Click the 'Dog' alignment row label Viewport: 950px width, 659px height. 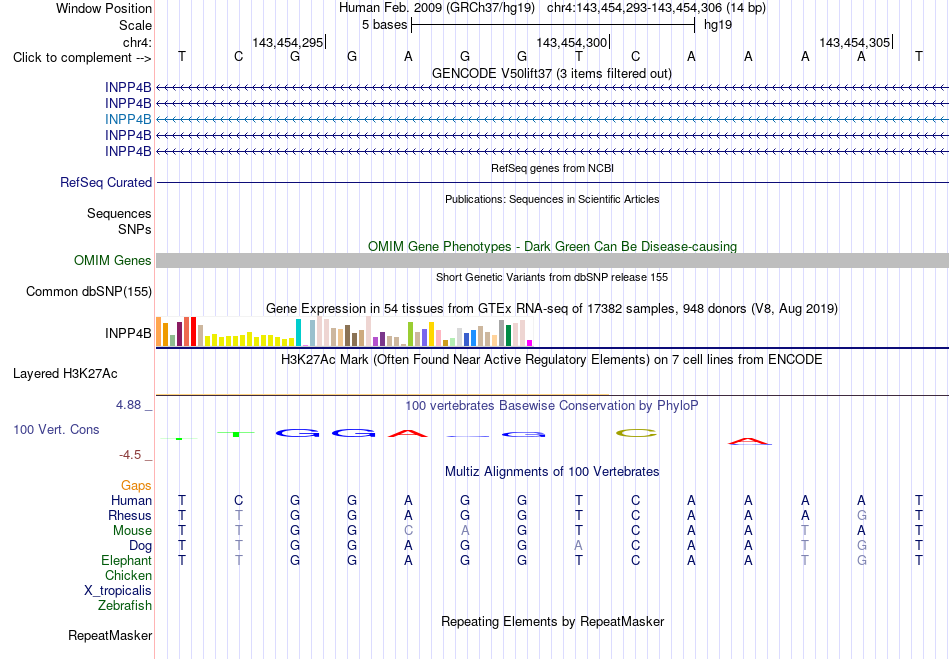(x=141, y=546)
